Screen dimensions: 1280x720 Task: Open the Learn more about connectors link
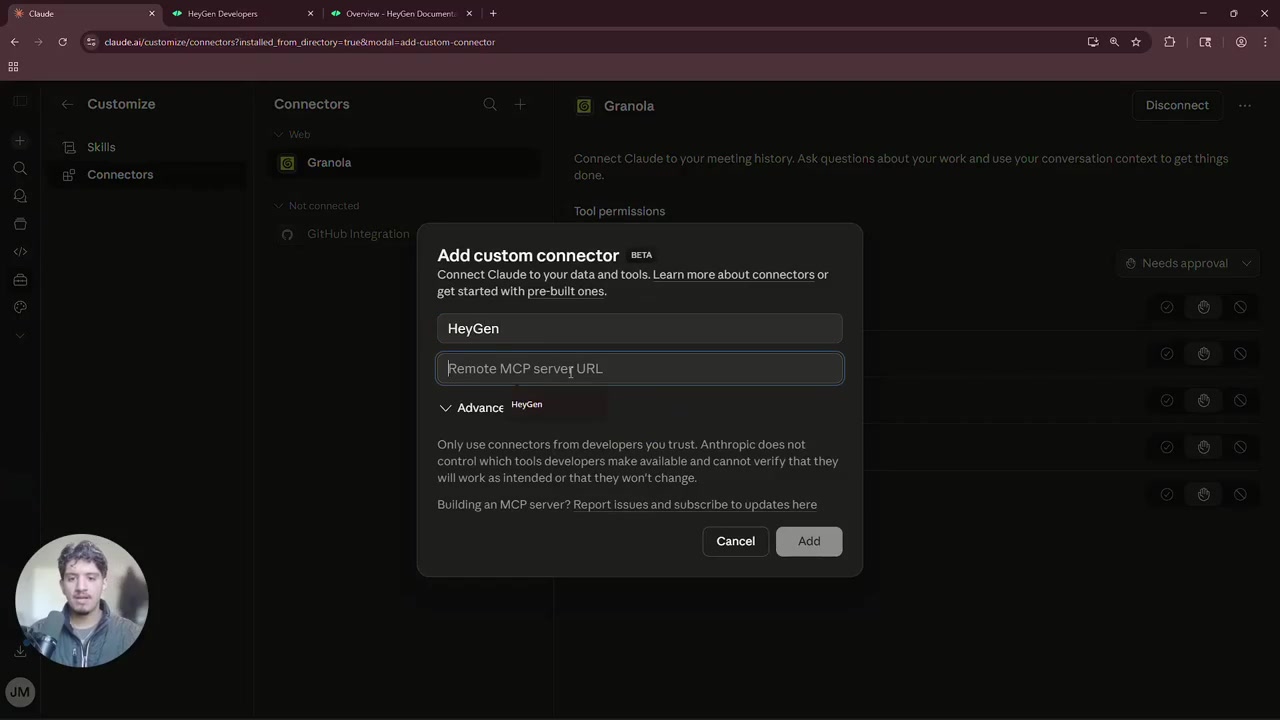coord(733,275)
